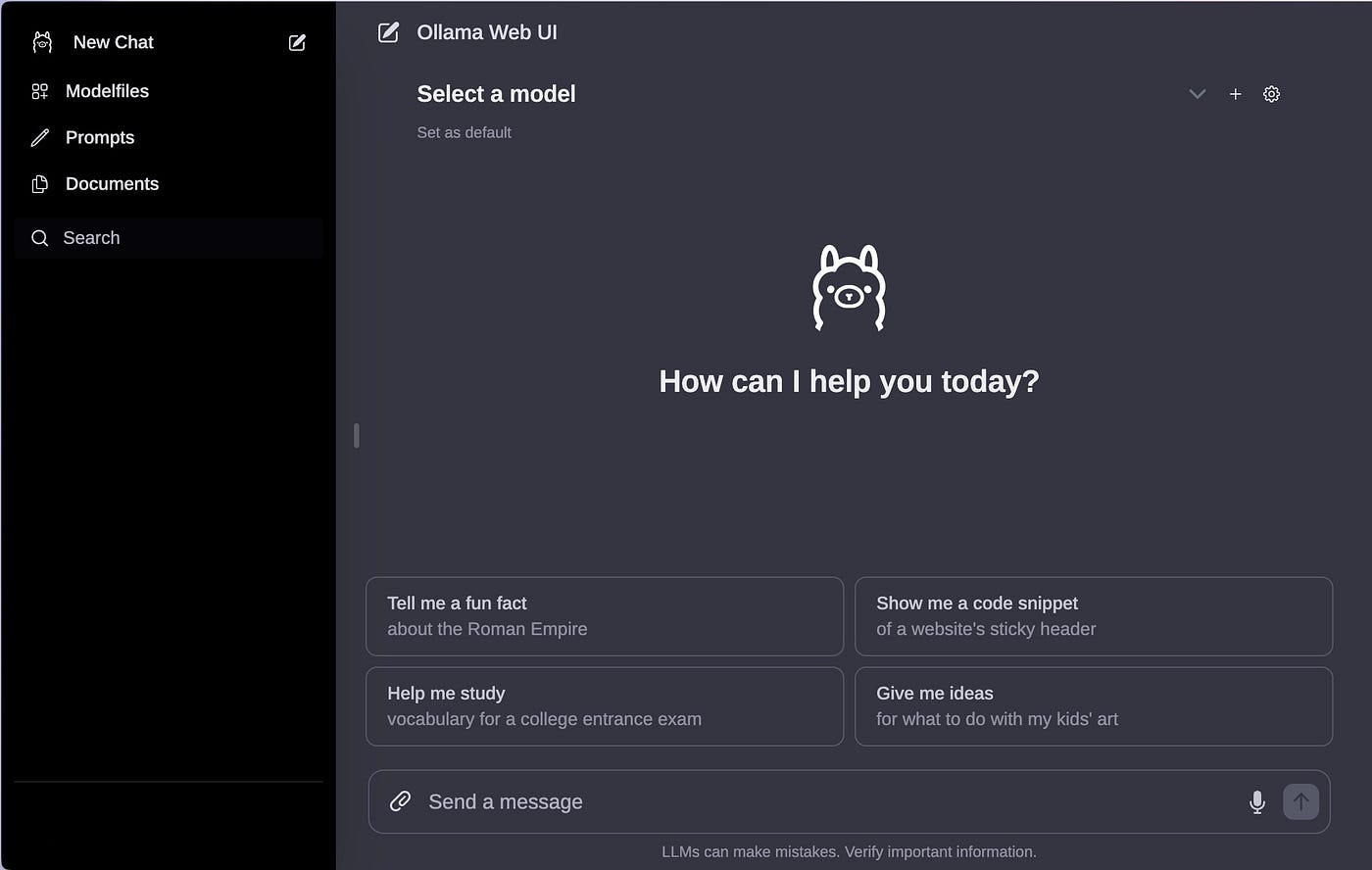Screen dimensions: 1372x870
Task: Expand the Select a model dropdown
Action: (496, 94)
